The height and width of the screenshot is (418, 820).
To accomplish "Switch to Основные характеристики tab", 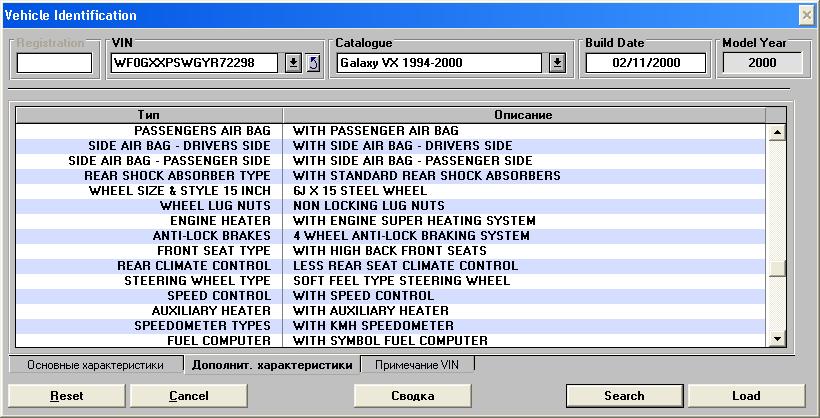I will tap(95, 365).
